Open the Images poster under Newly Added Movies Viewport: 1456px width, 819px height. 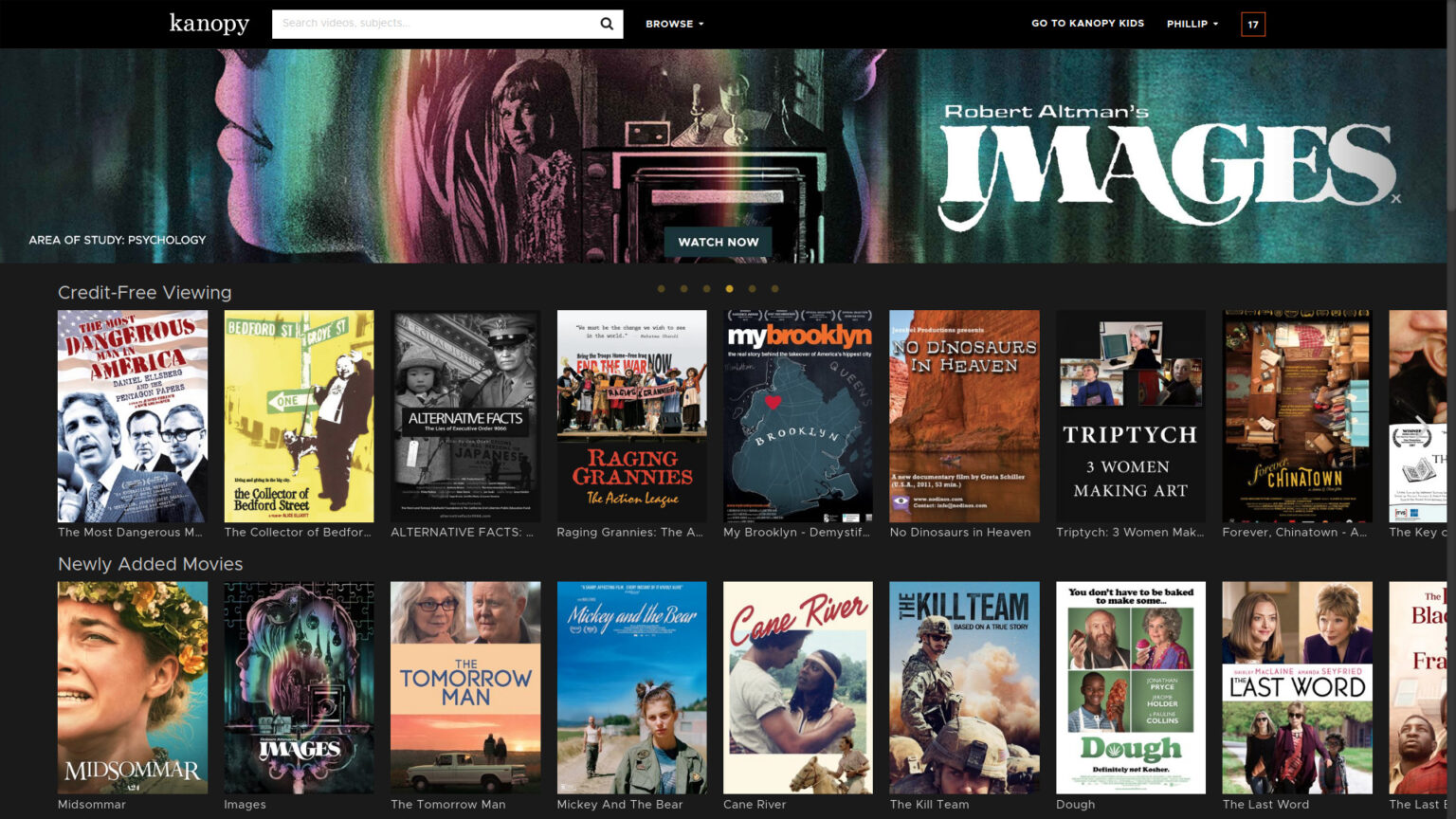[x=299, y=687]
